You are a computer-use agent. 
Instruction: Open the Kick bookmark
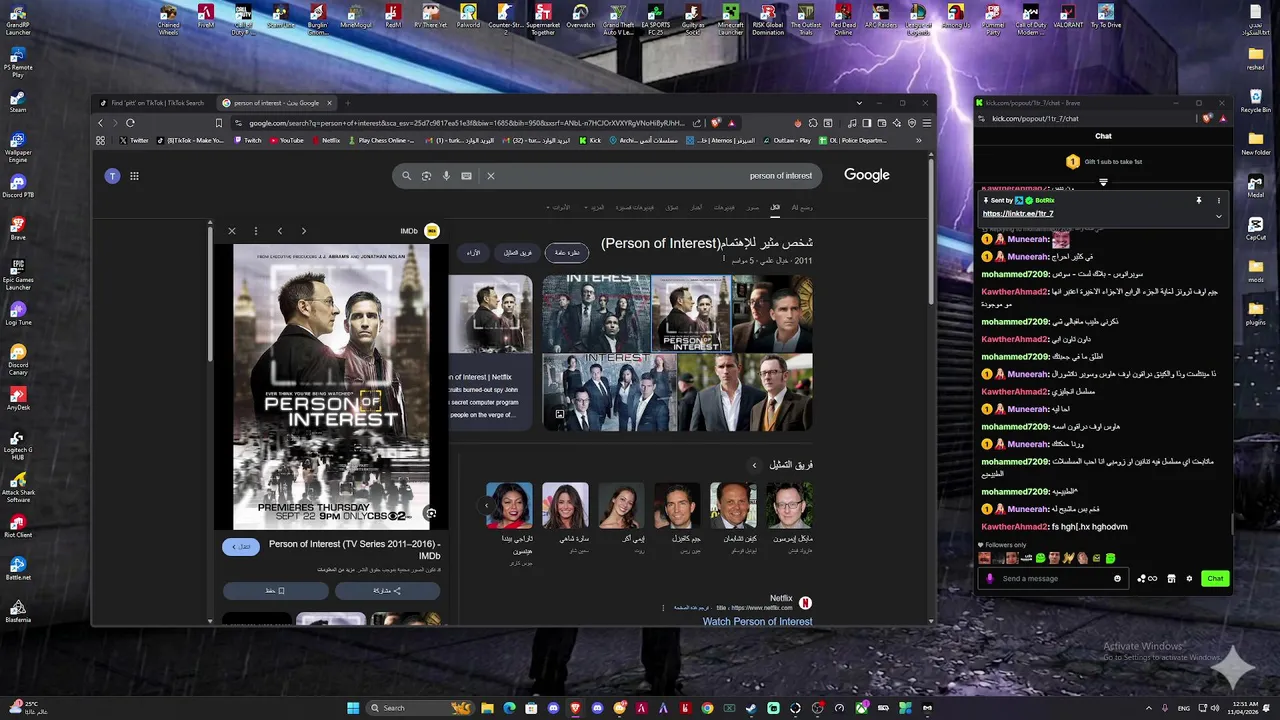[590, 141]
